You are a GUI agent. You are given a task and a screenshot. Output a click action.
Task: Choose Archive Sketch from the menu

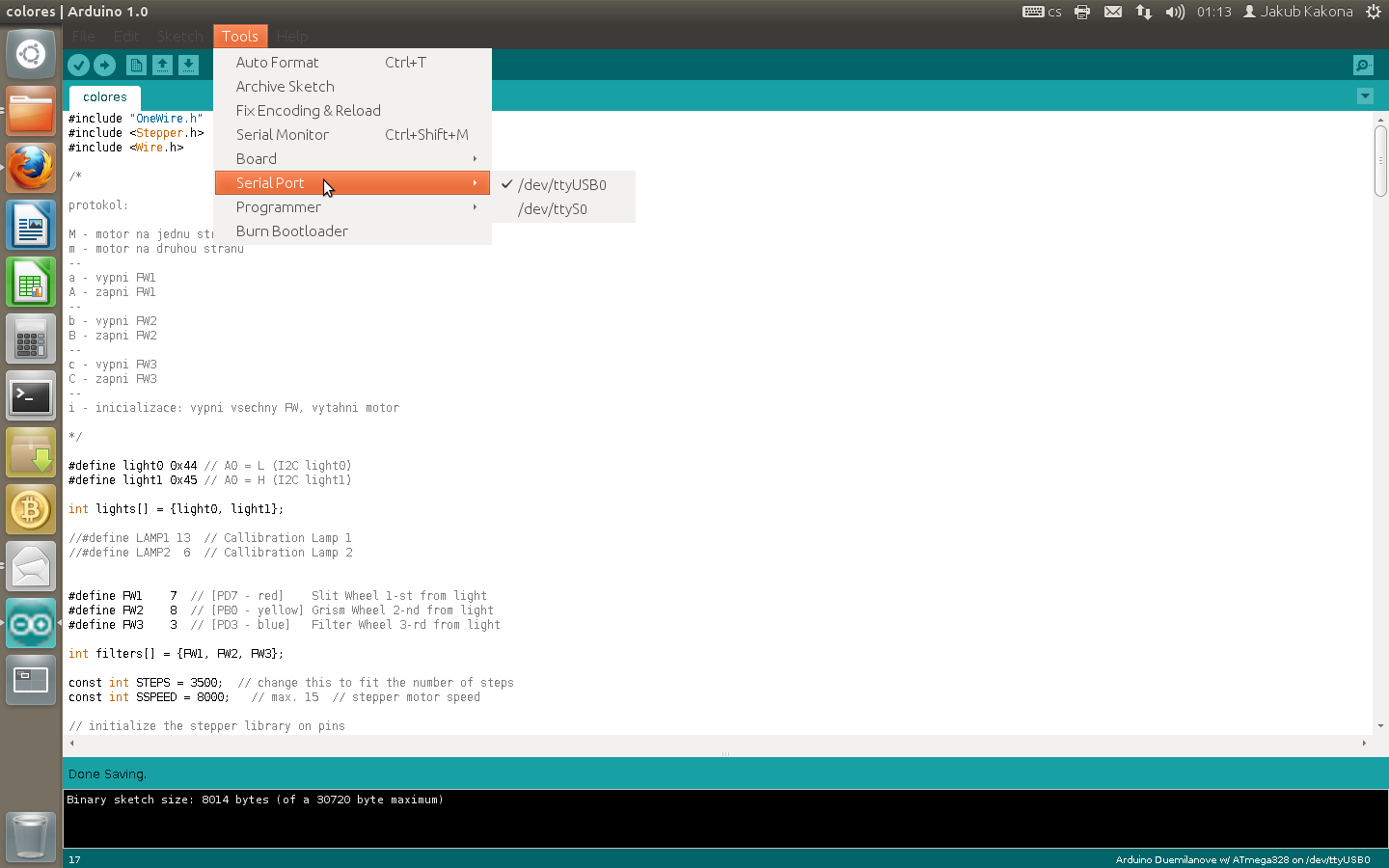coord(285,87)
